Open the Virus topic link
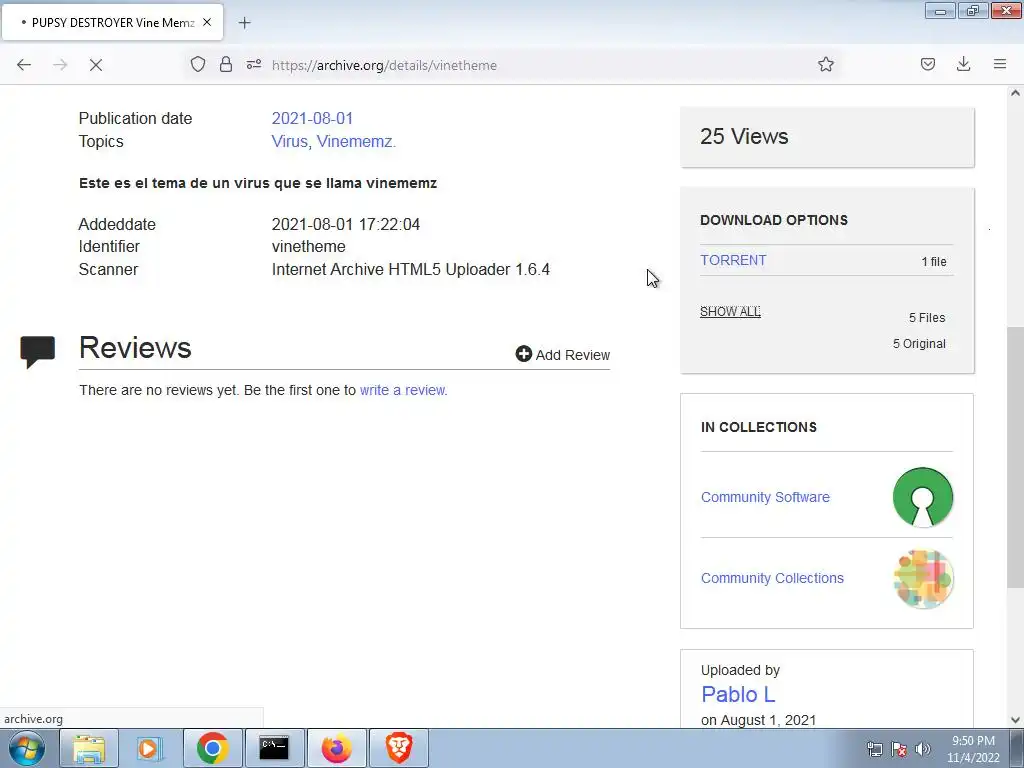 [289, 141]
